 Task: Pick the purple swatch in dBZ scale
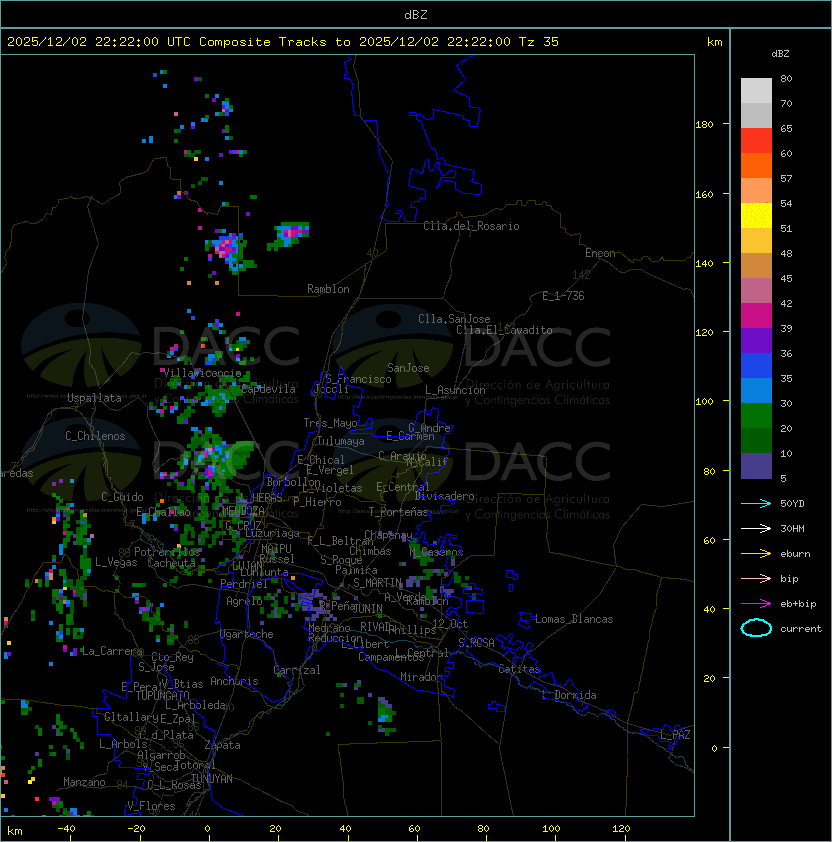point(756,340)
